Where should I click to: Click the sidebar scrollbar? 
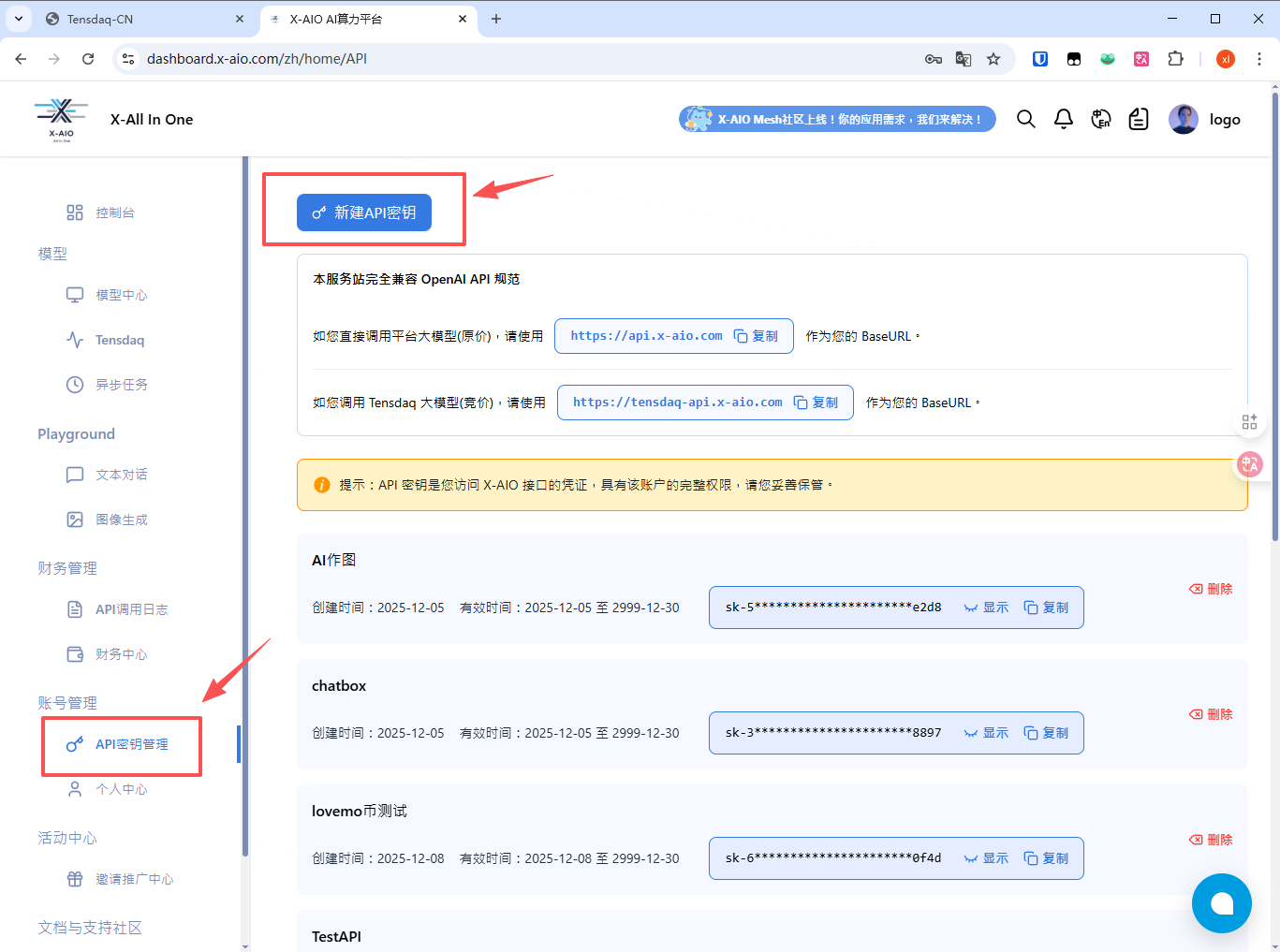[x=245, y=505]
